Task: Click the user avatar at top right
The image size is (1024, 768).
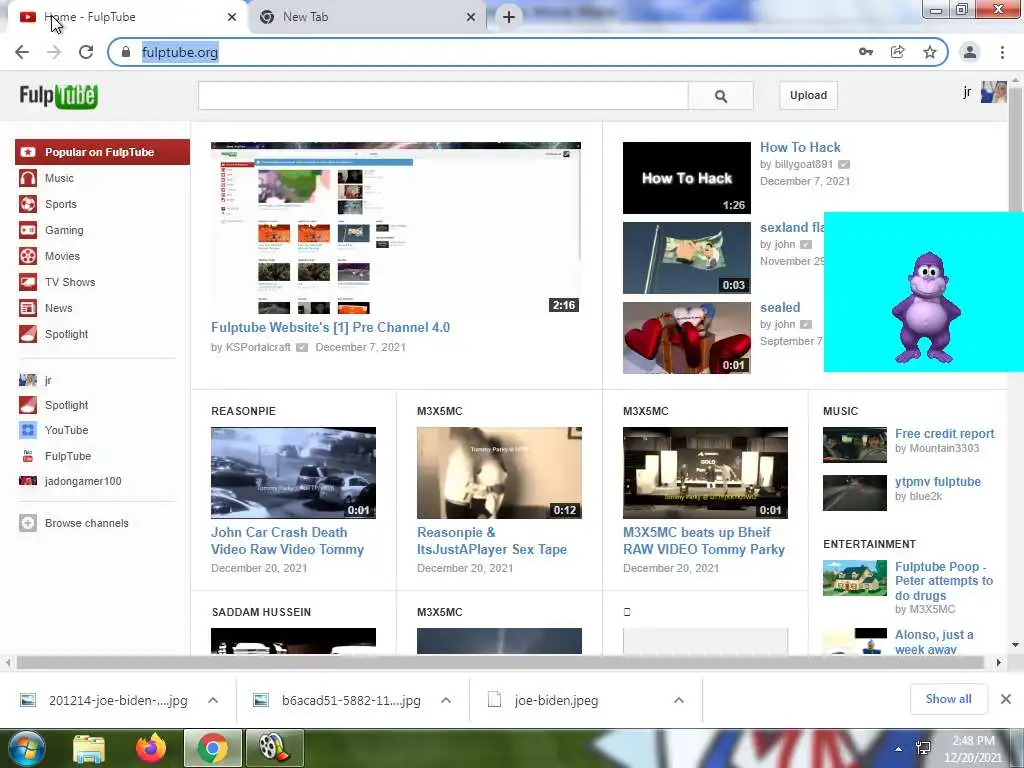Action: tap(993, 92)
